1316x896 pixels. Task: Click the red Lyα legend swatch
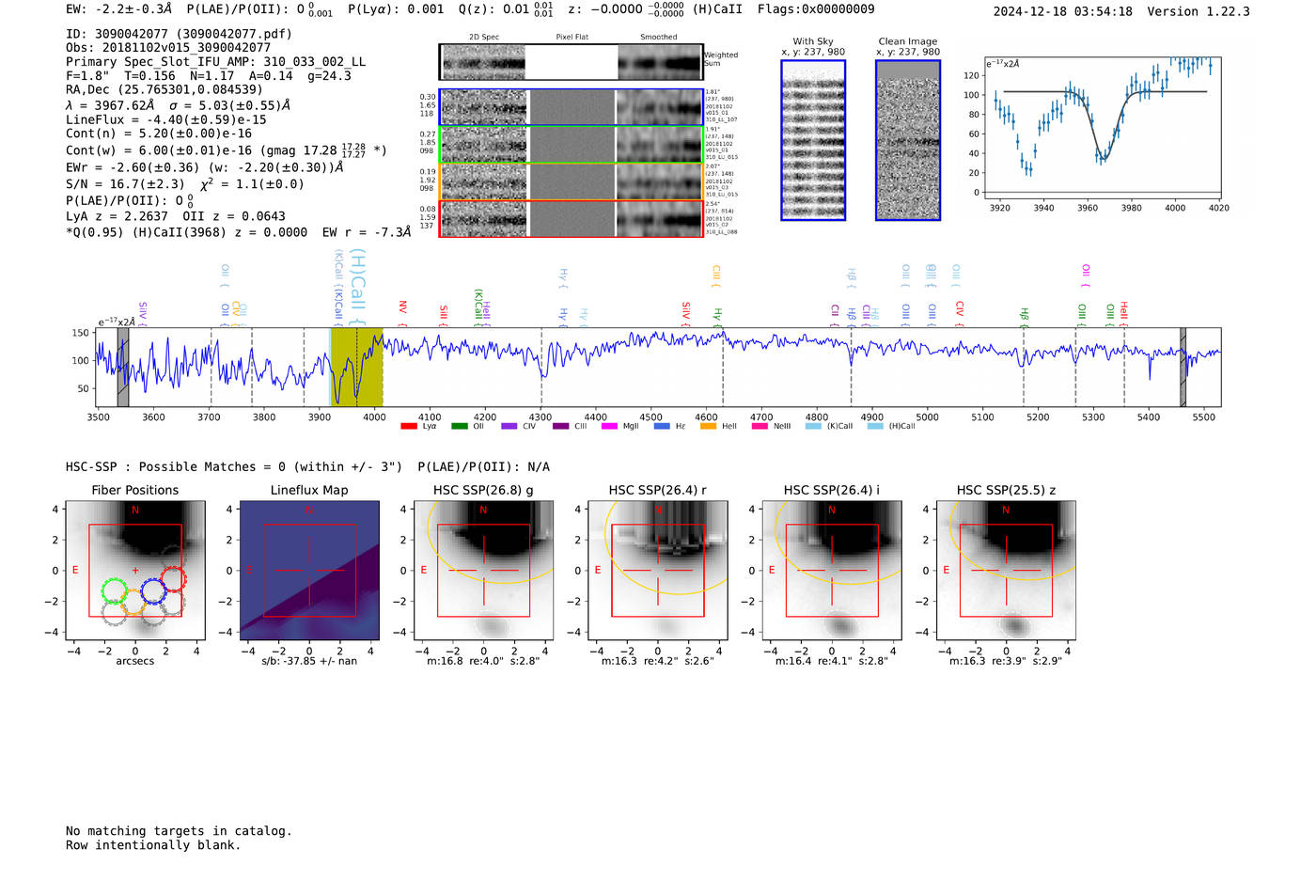[x=408, y=427]
